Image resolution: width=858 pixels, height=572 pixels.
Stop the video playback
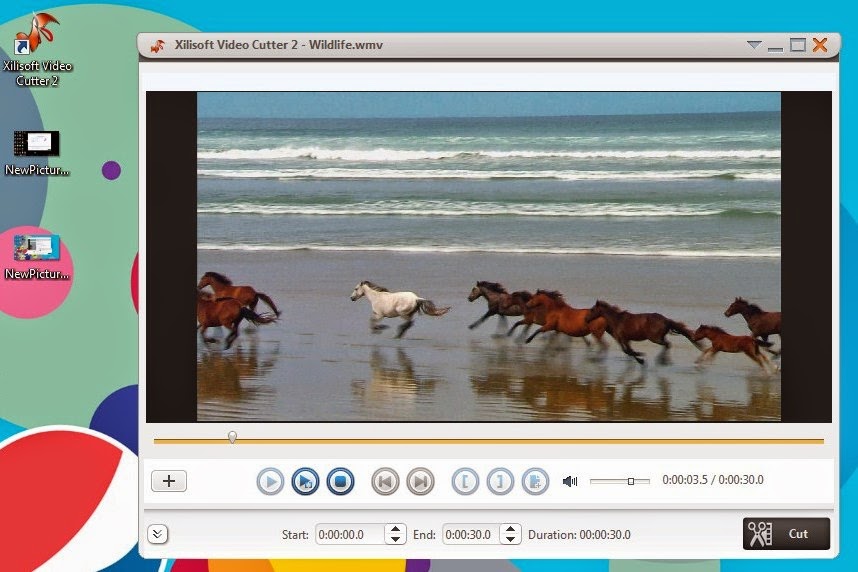click(340, 482)
